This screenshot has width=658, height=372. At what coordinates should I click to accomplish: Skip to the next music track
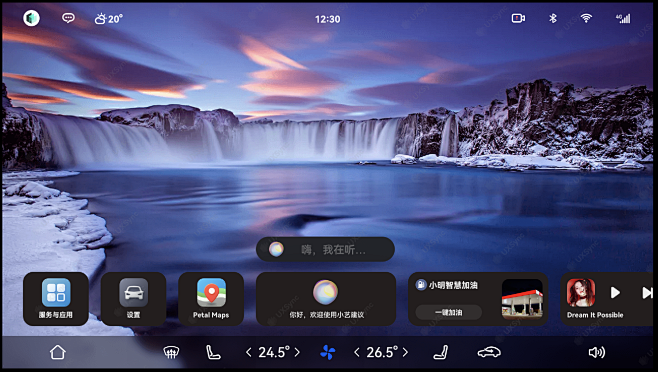647,293
